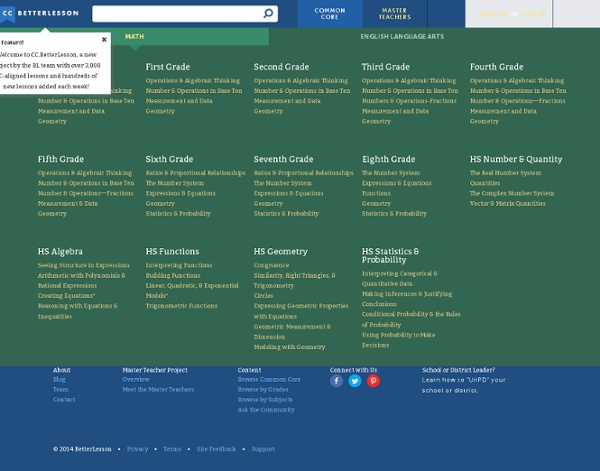Open Creating Equations under HS Algebra

(66, 296)
